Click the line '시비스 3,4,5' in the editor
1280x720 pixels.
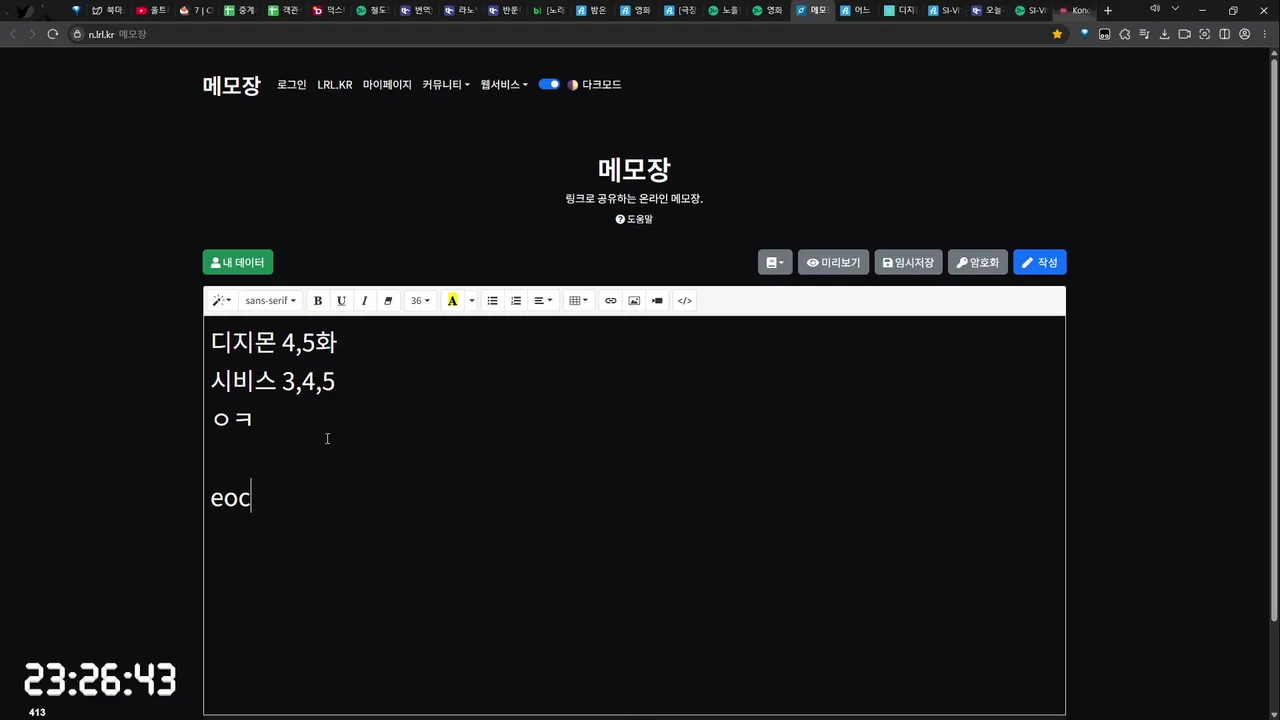click(273, 381)
